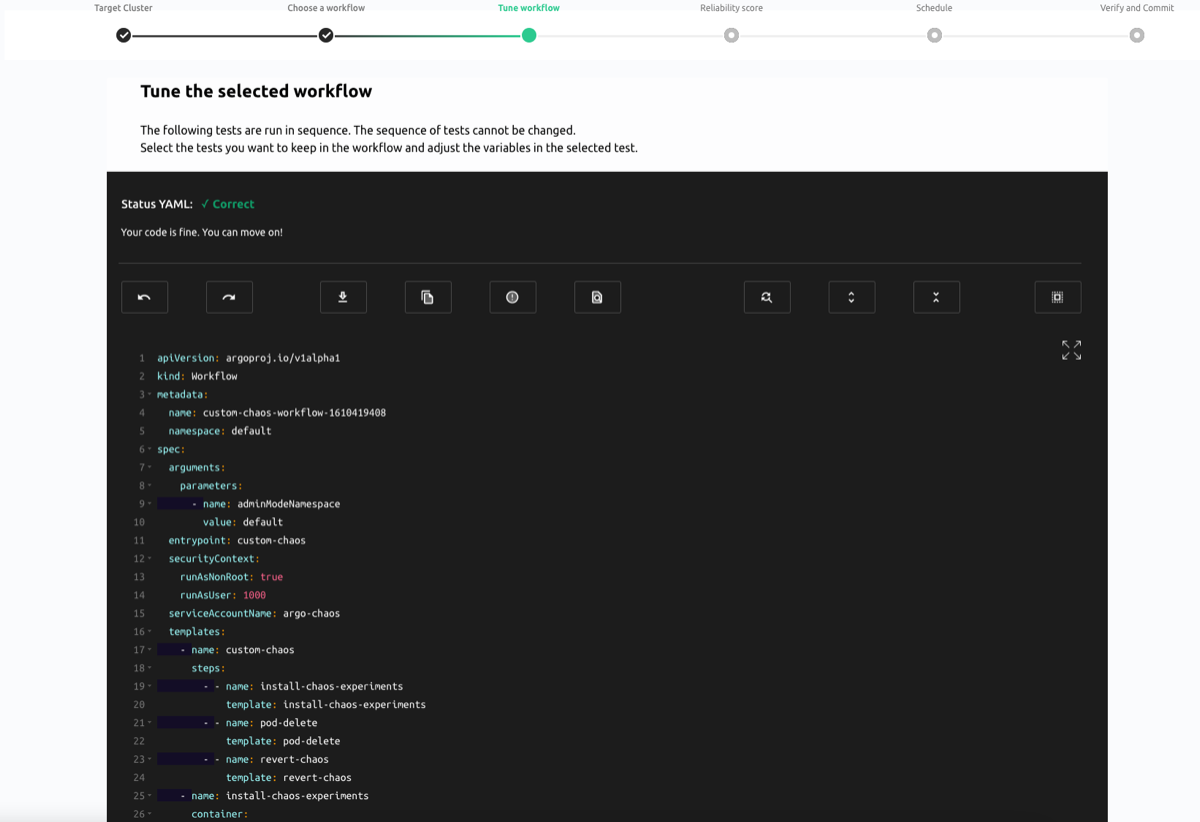Expand editor to fullscreen

coord(1071,350)
